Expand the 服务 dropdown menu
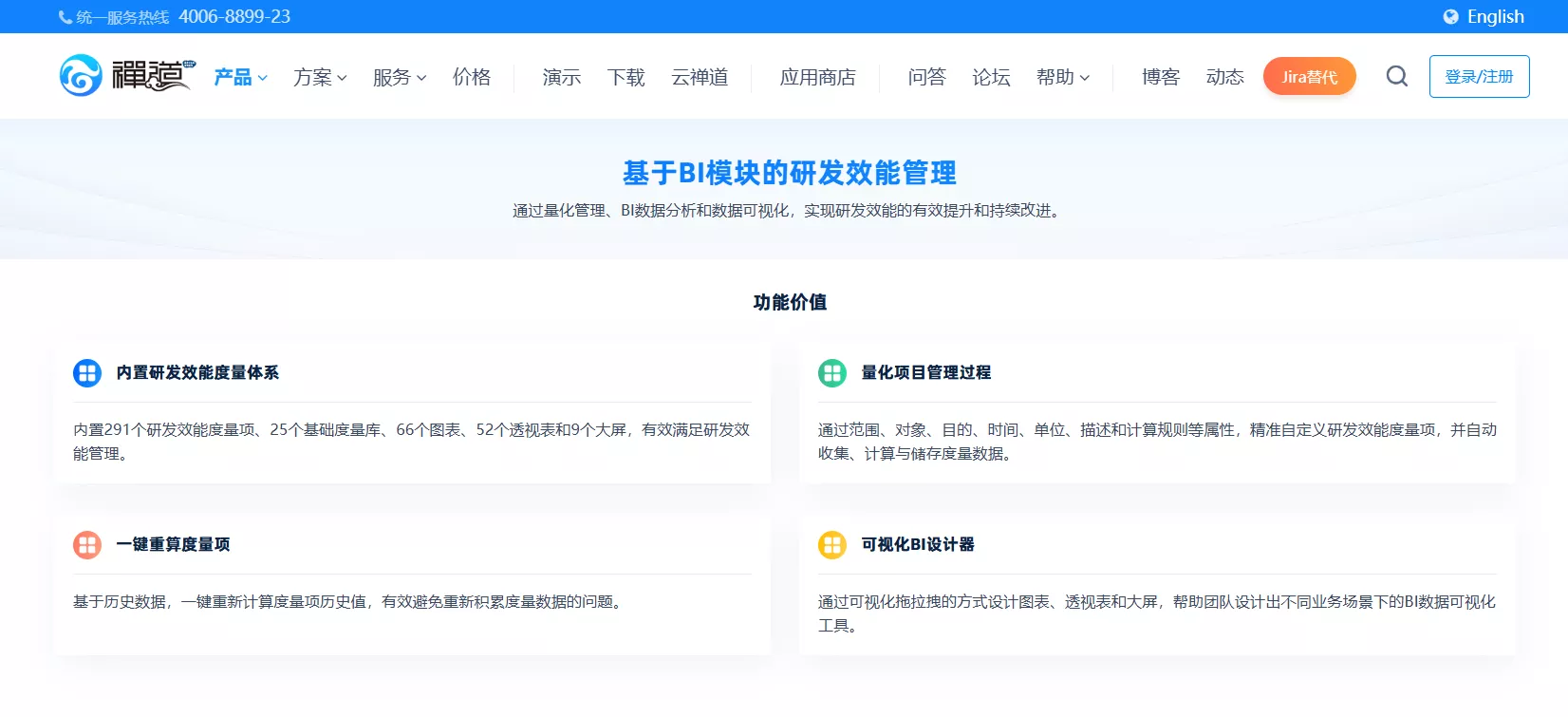 click(400, 77)
